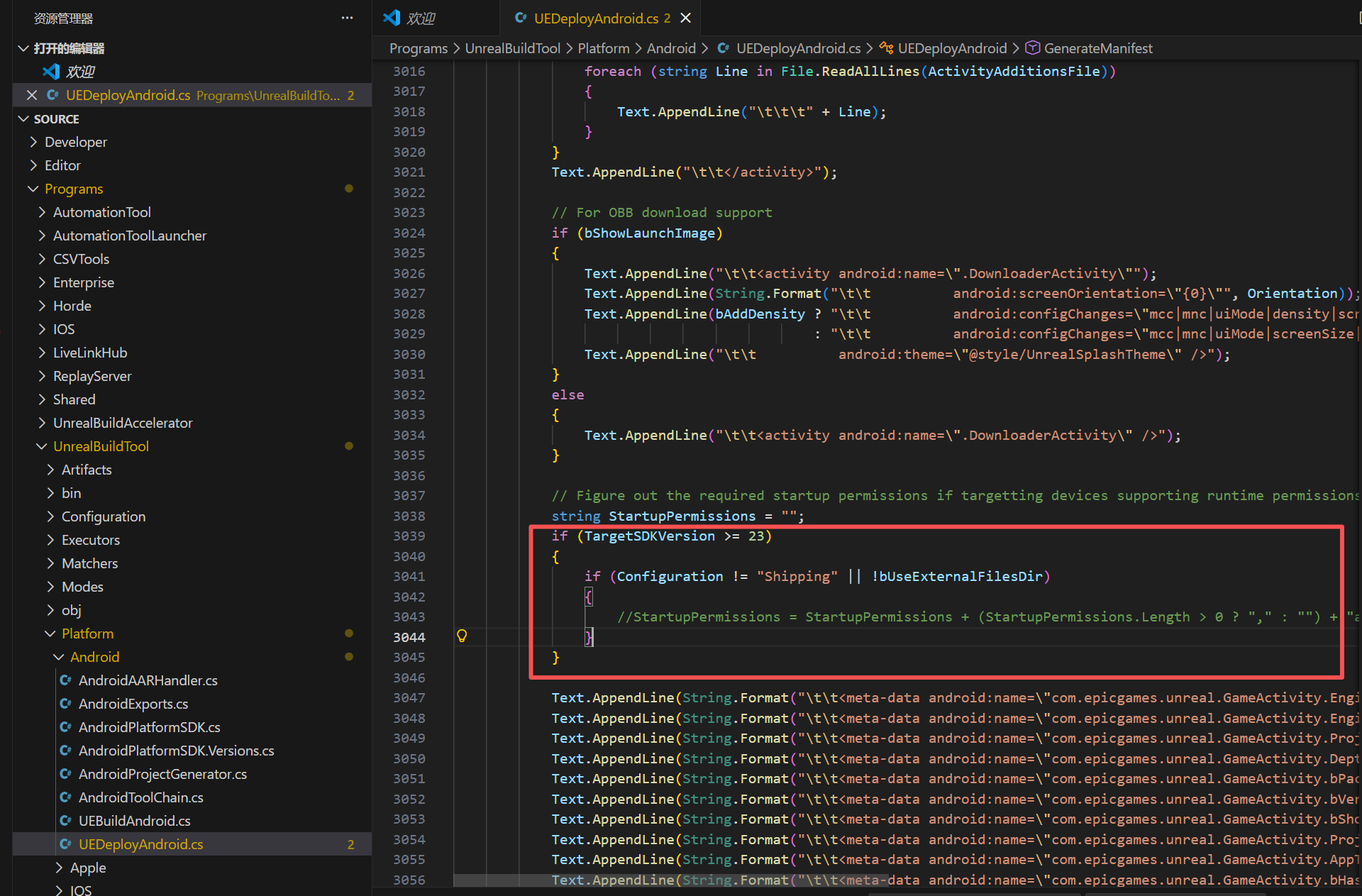The height and width of the screenshot is (896, 1362).
Task: Click the C# file icon of AndroidExports.cs
Action: 66,704
